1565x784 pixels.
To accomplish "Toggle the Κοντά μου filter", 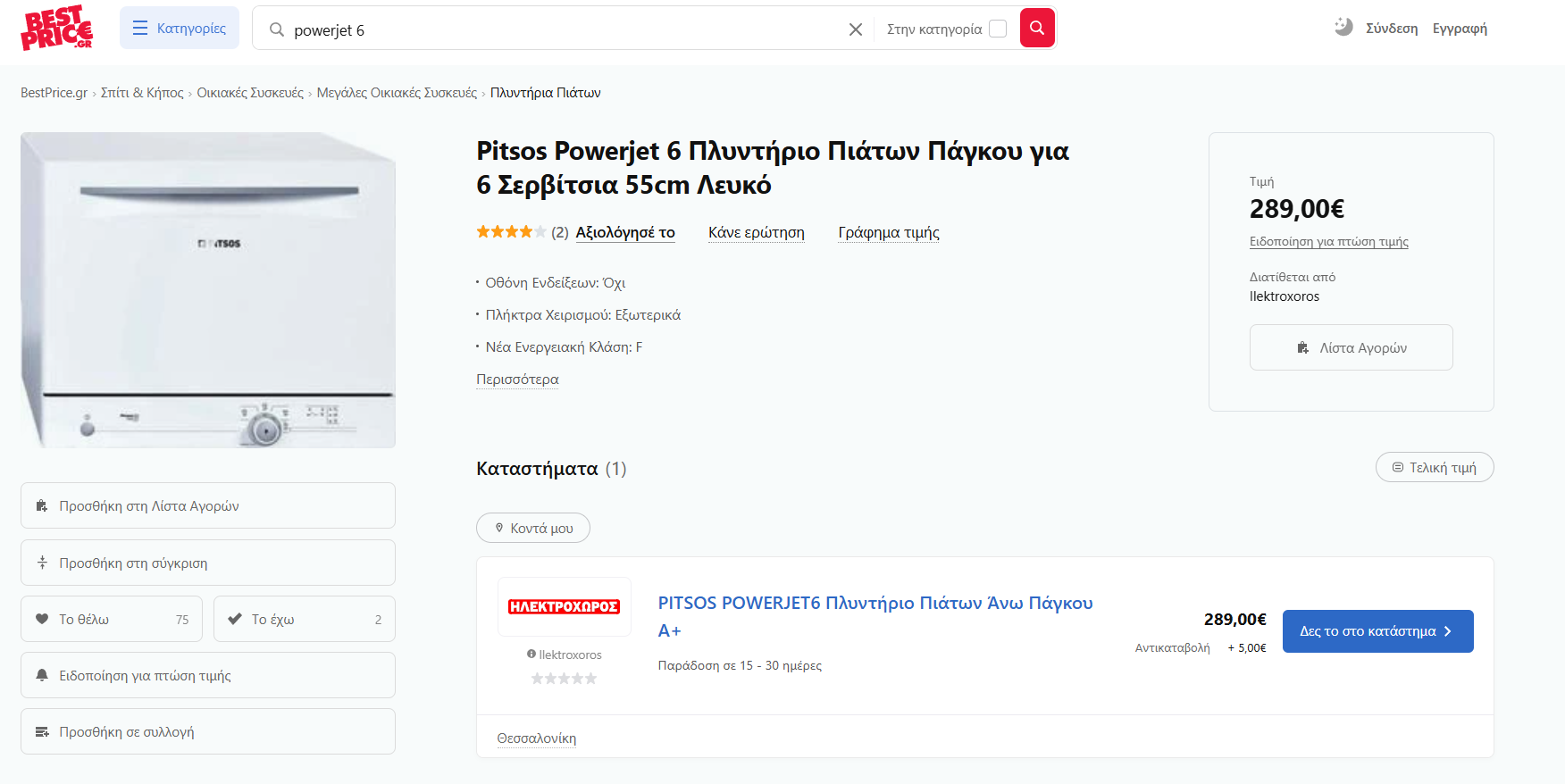I will (533, 528).
